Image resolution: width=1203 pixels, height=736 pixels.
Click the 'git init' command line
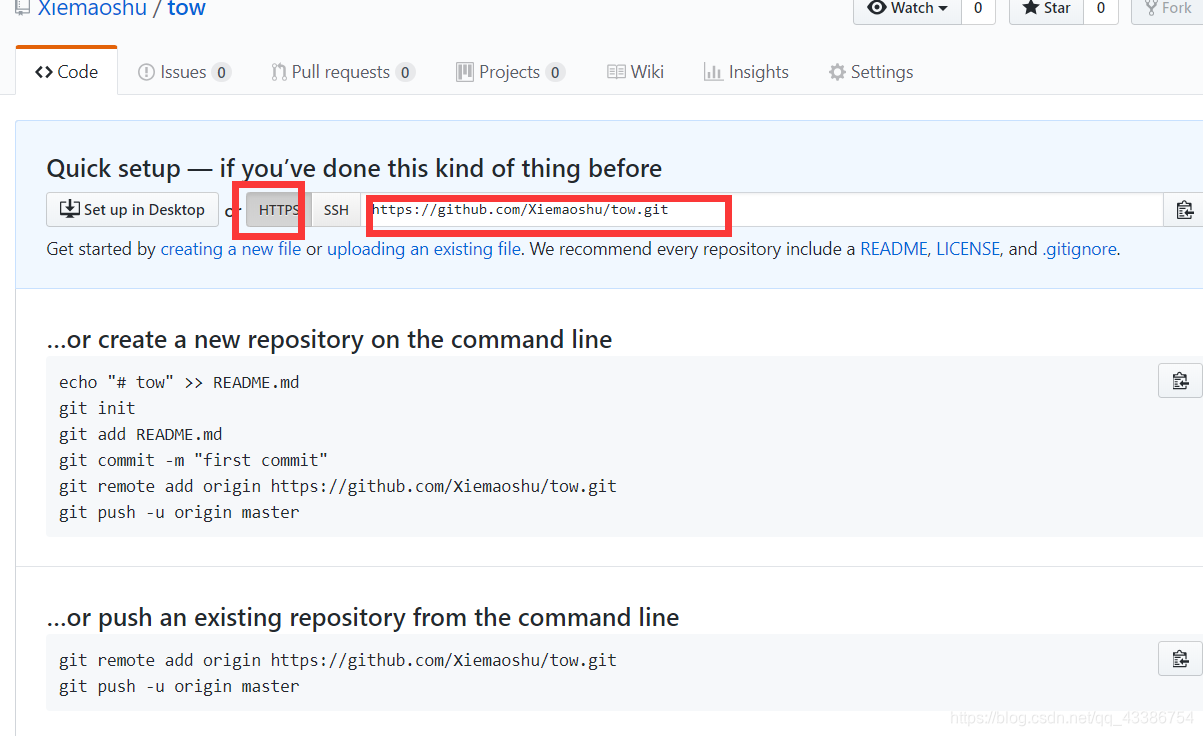pos(97,408)
